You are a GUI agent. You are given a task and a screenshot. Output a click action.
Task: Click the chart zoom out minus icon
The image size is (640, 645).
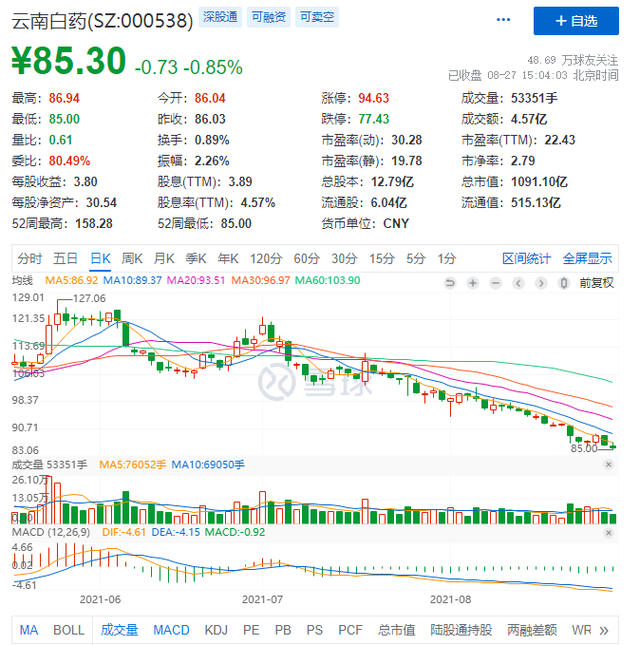pyautogui.click(x=496, y=283)
